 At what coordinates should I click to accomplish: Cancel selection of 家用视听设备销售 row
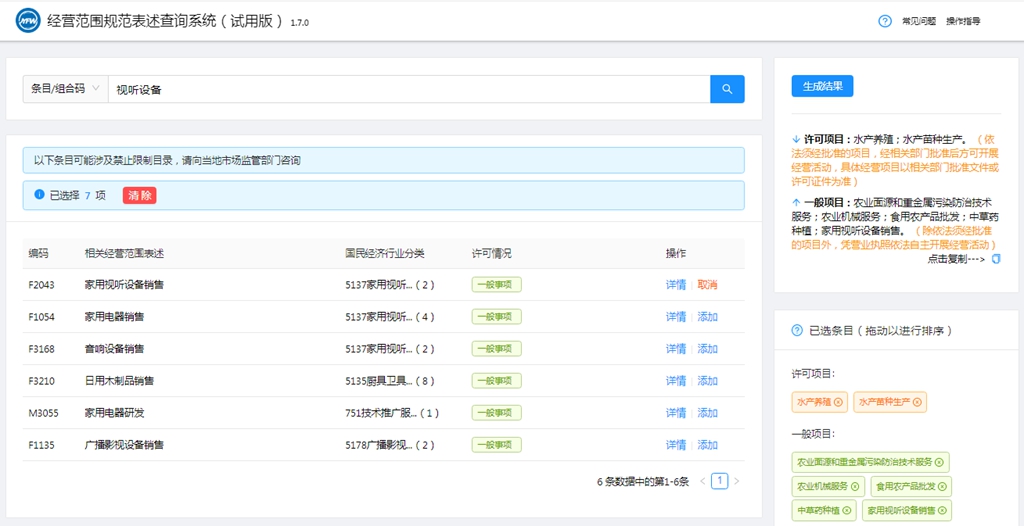pyautogui.click(x=707, y=285)
